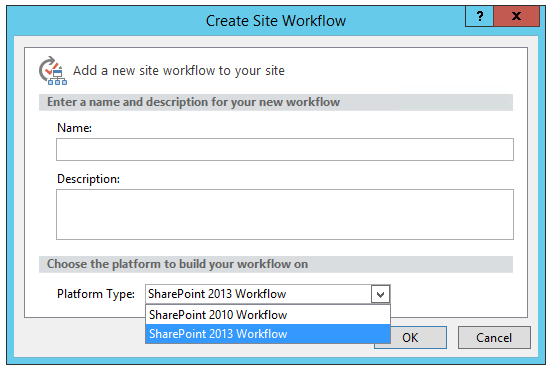
Task: Collapse the Platform Type dropdown arrow
Action: click(380, 294)
